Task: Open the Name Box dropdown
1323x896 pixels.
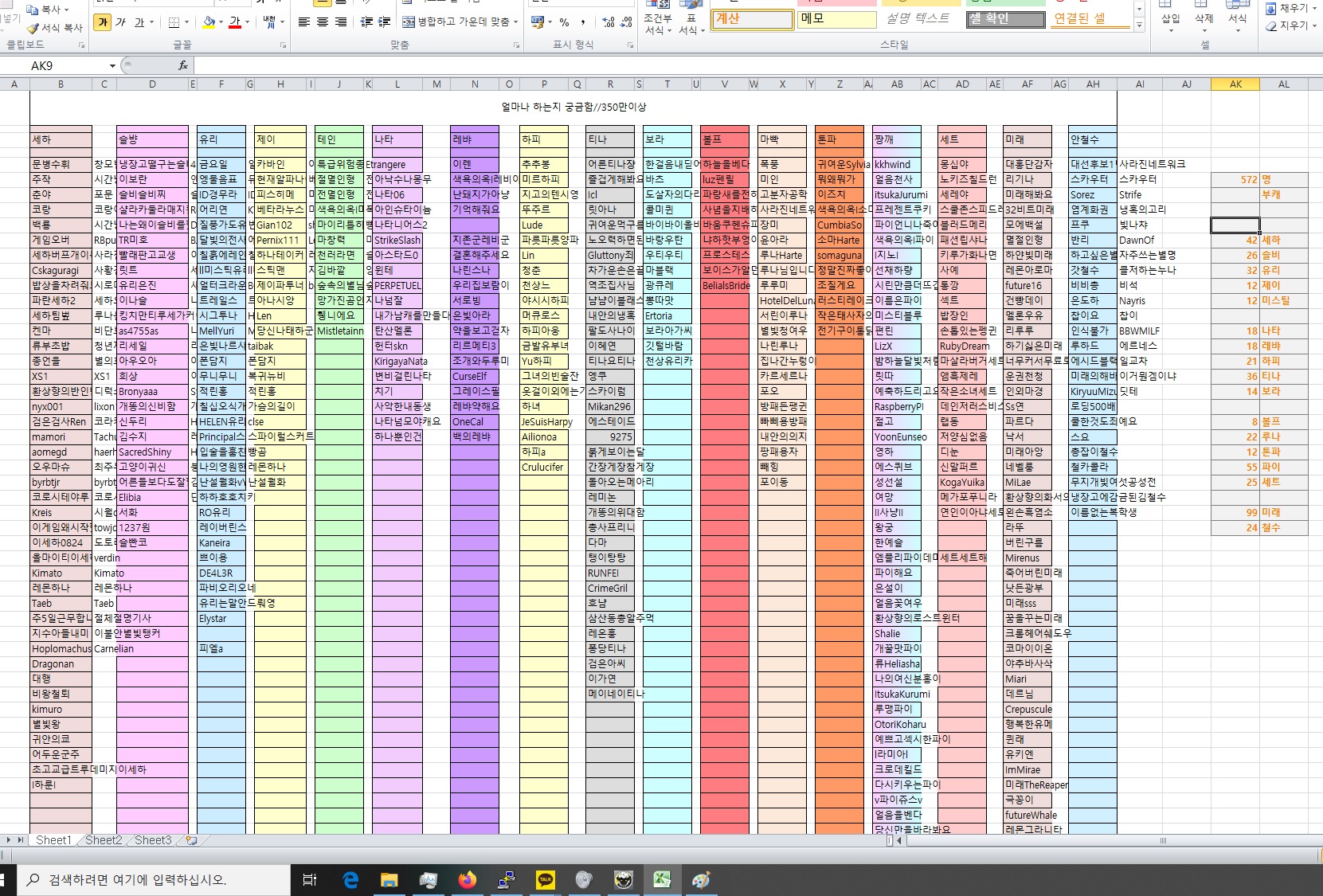Action: click(112, 65)
